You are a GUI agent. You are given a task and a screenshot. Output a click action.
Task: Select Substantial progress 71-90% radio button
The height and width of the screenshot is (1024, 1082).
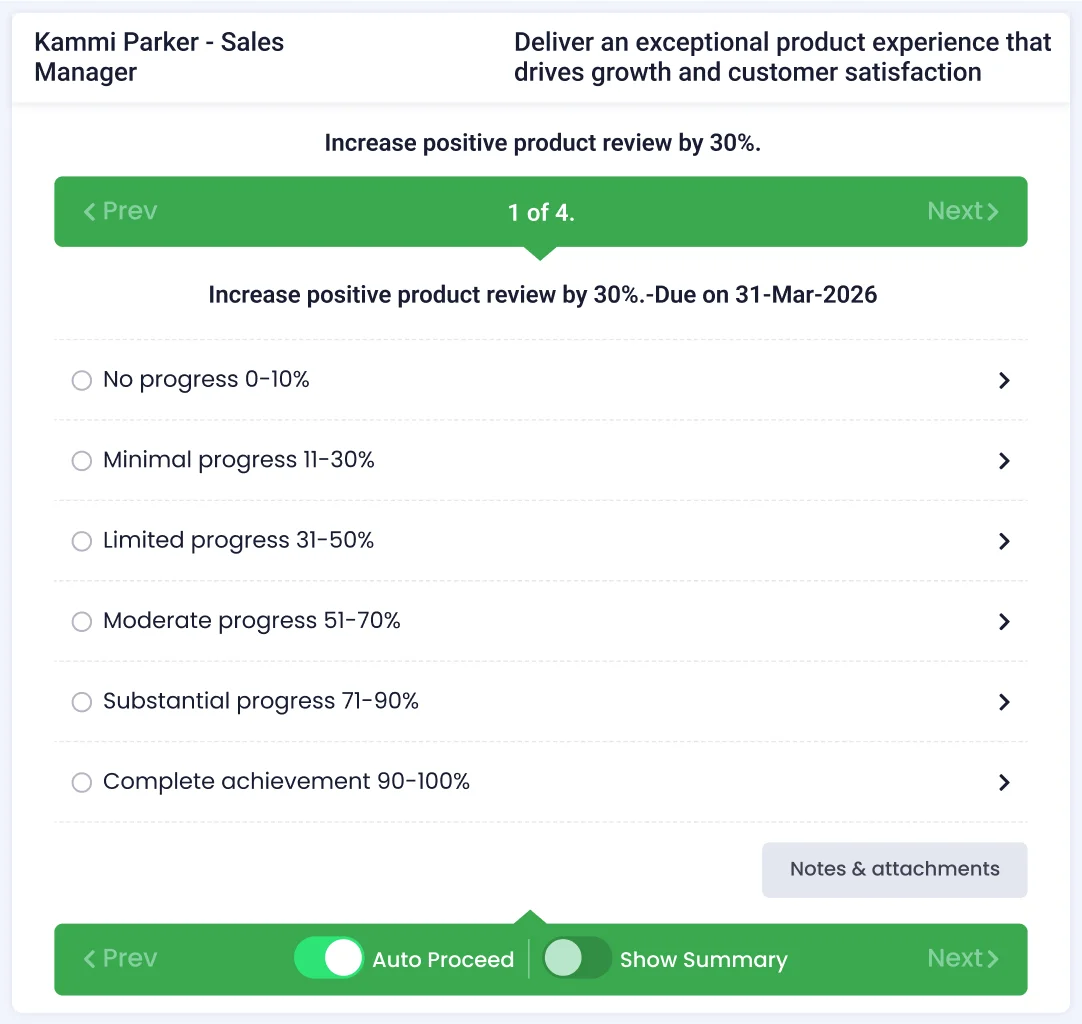(82, 702)
